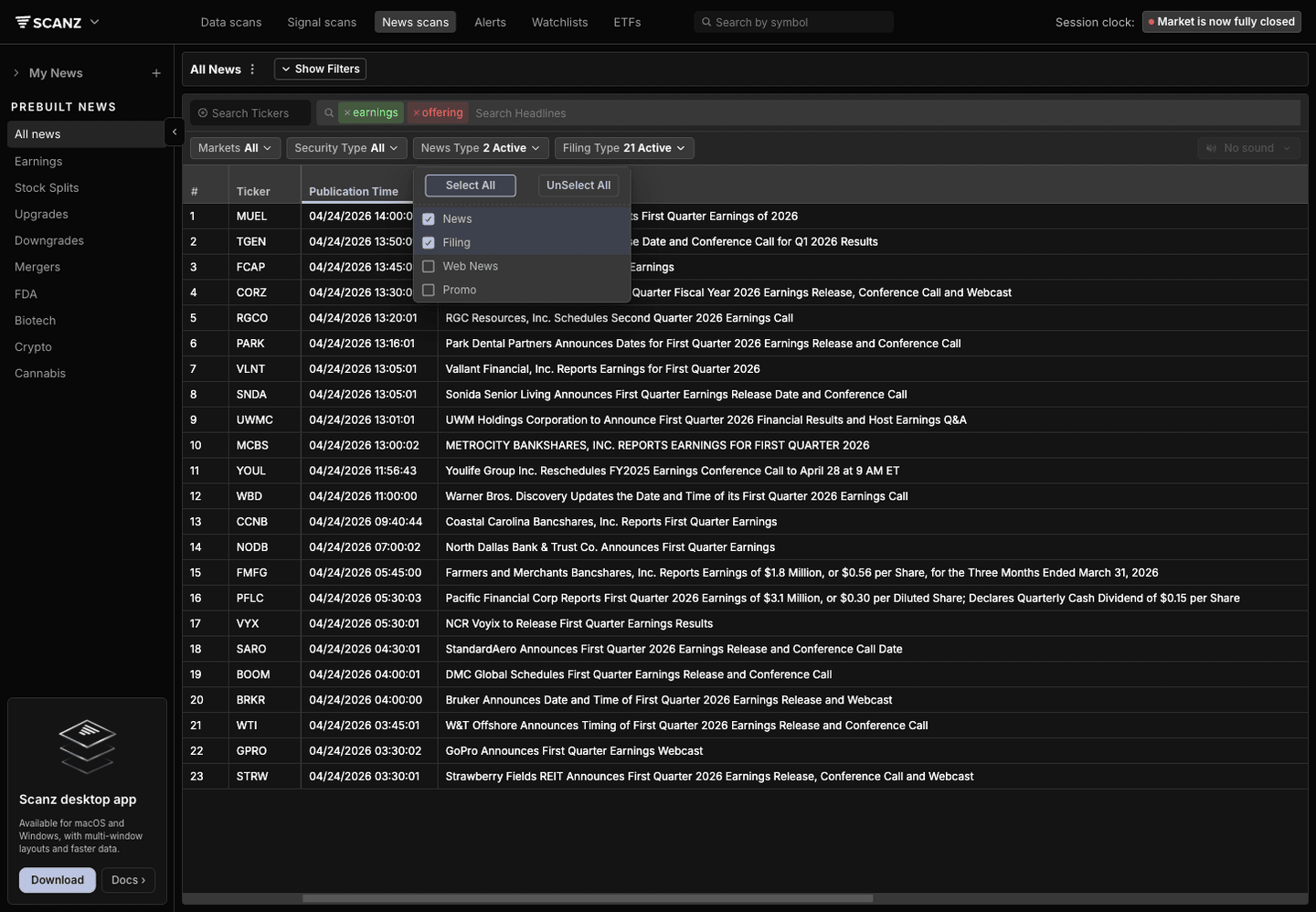Click ticker STRW in row 23
This screenshot has width=1316, height=912.
(x=252, y=777)
